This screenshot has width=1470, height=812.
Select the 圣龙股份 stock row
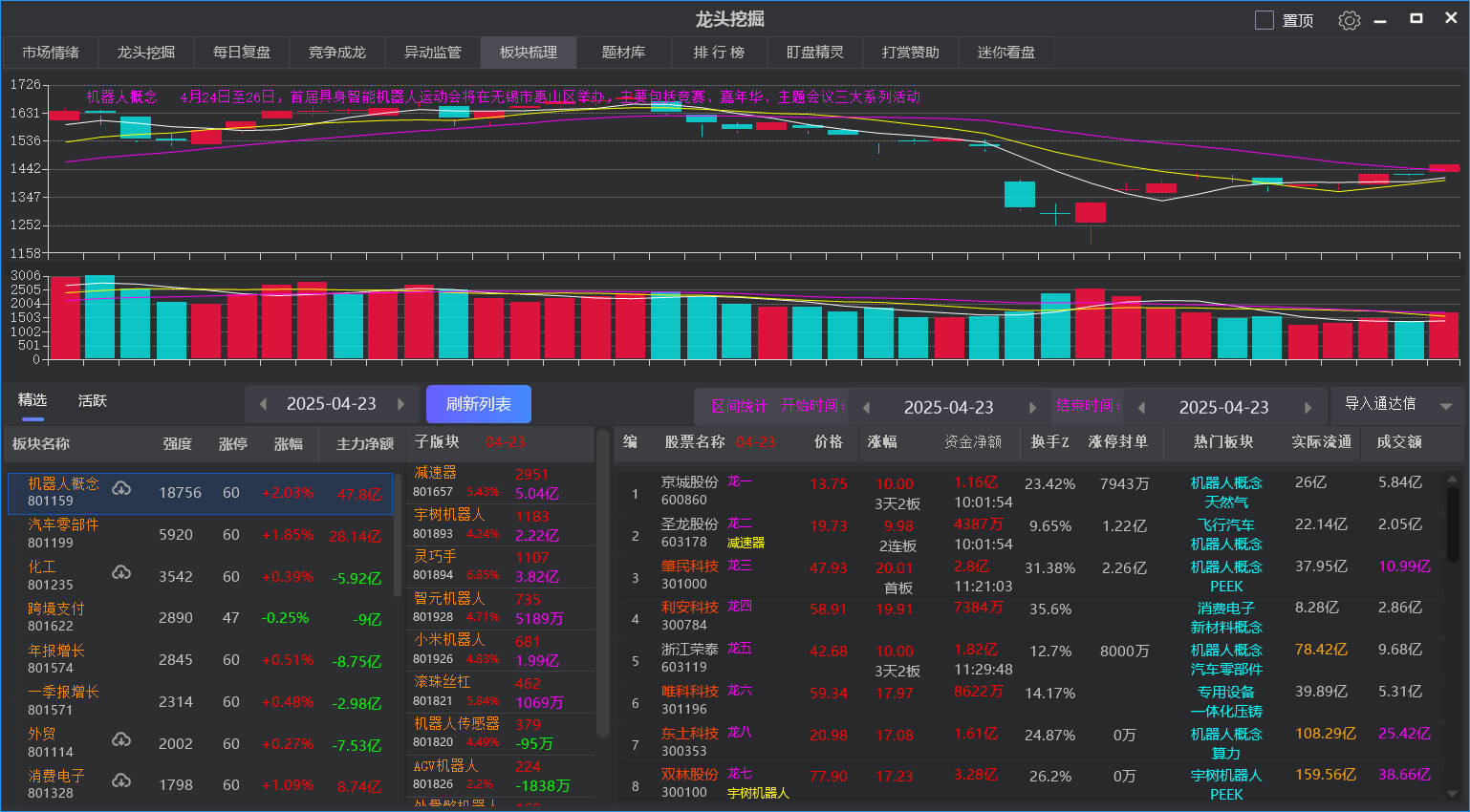pyautogui.click(x=1028, y=534)
